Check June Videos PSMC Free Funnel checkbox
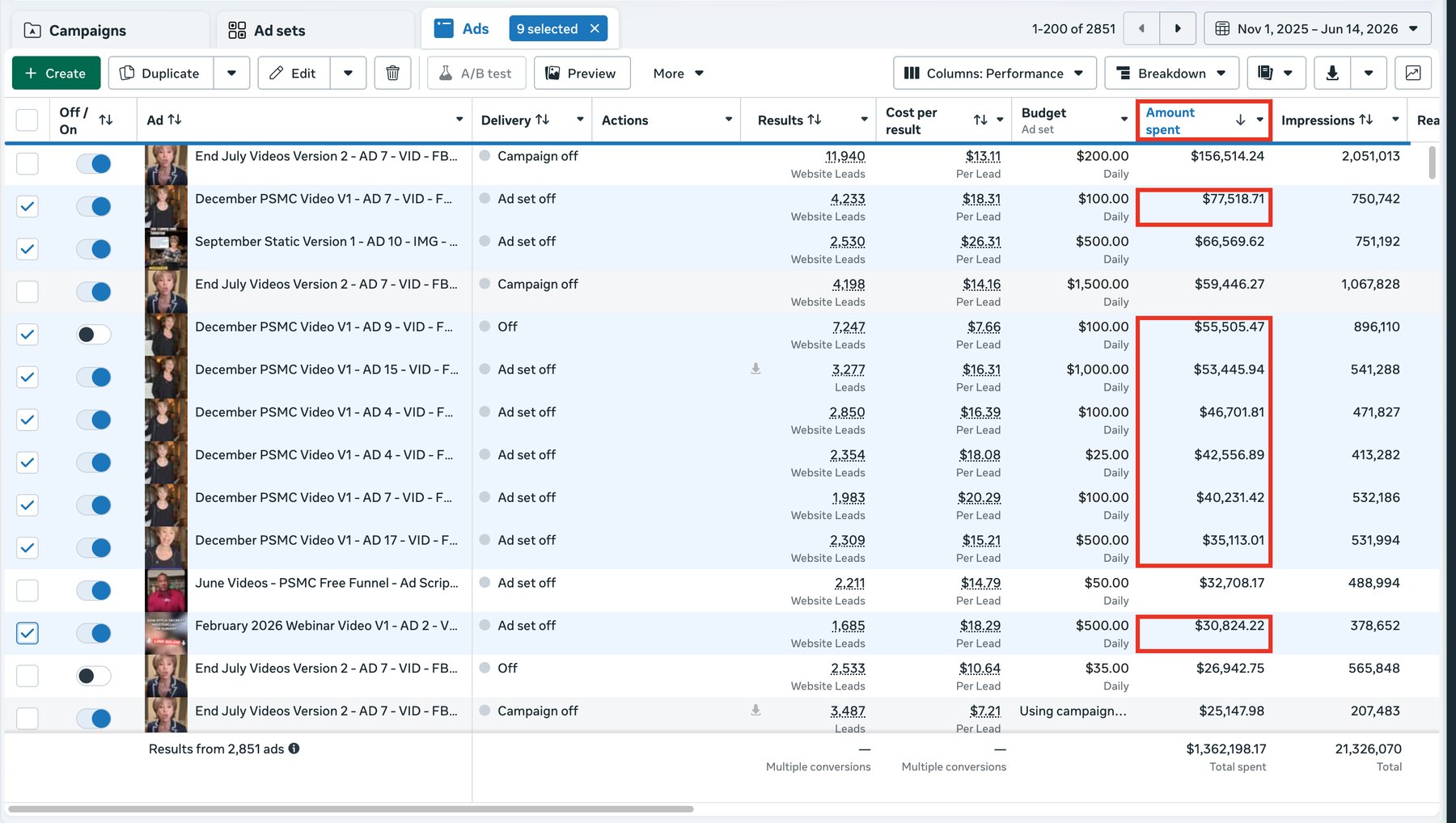 click(x=27, y=590)
